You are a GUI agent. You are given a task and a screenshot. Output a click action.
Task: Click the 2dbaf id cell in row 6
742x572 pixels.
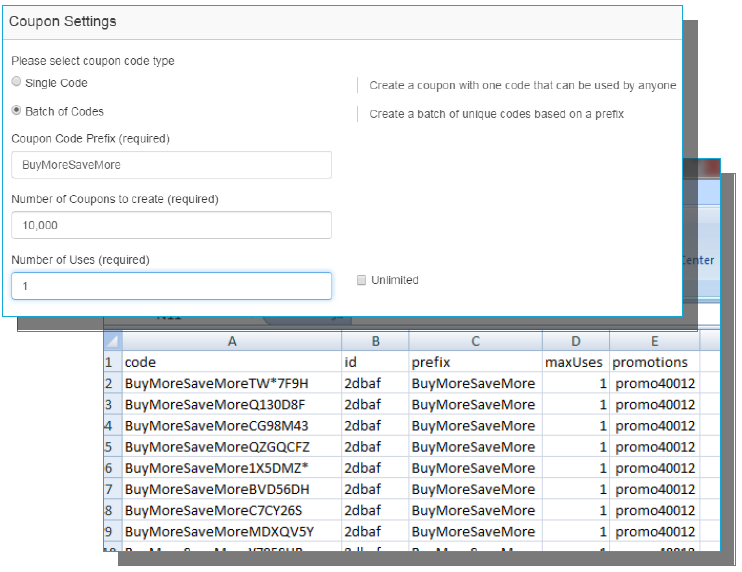click(x=375, y=468)
